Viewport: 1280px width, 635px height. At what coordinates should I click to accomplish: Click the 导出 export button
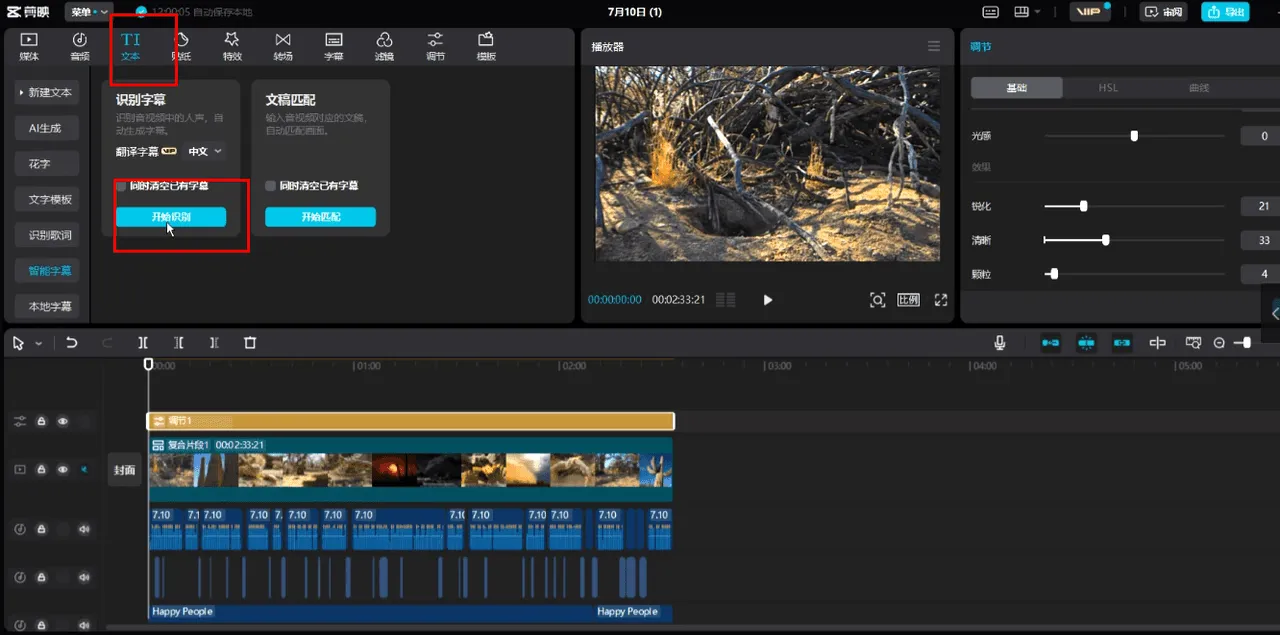coord(1227,12)
